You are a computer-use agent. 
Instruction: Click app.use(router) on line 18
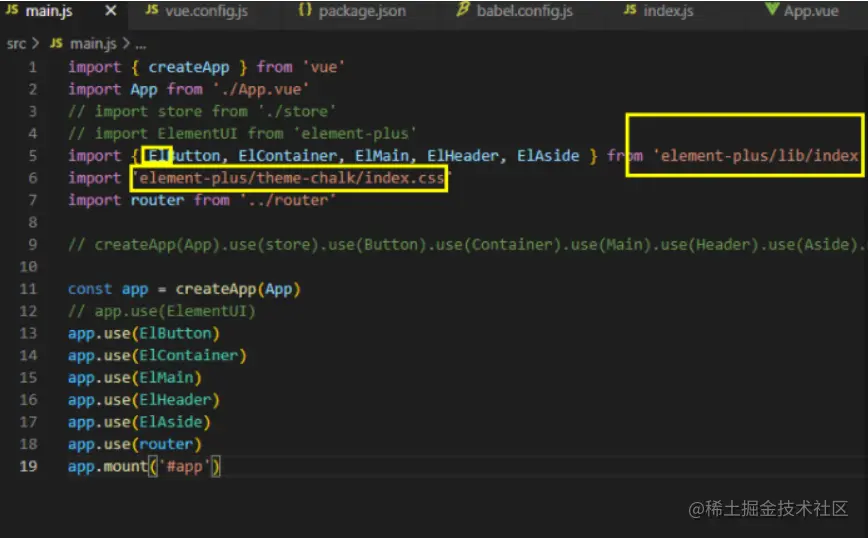(135, 444)
